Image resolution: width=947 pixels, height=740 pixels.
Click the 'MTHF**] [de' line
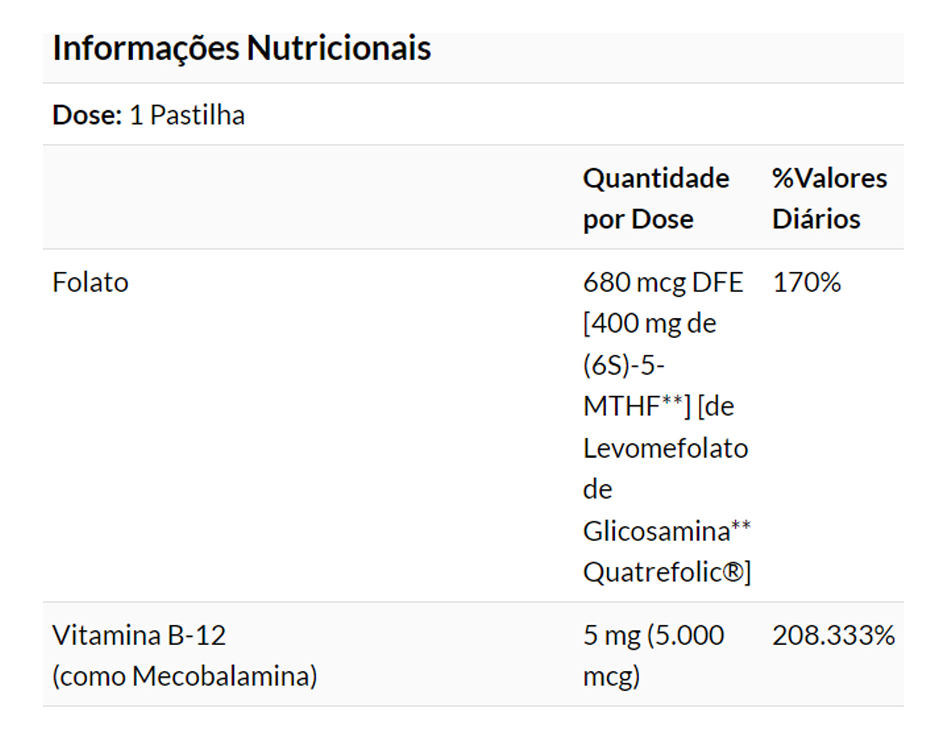(658, 407)
